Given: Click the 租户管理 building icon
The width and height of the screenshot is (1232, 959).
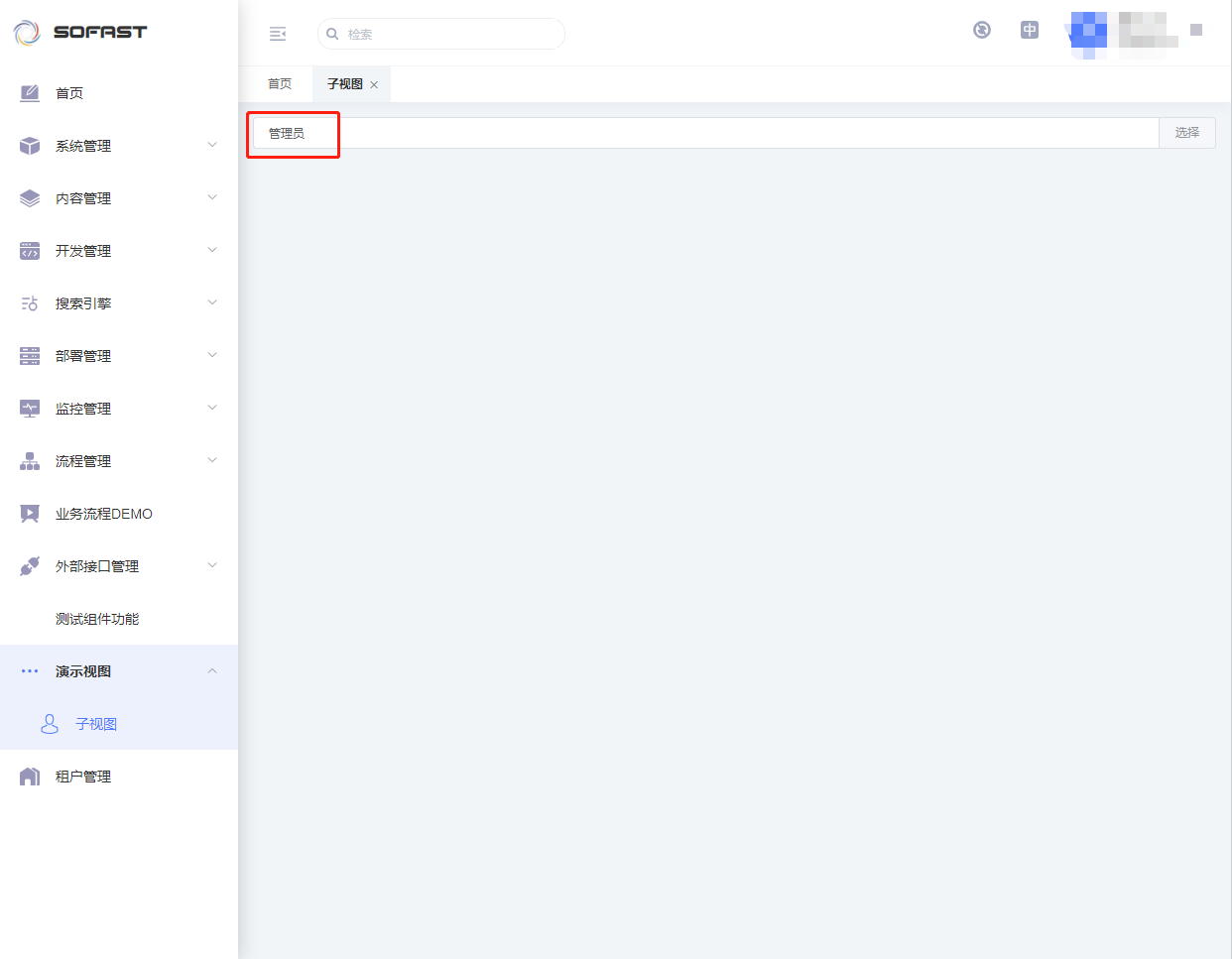Looking at the screenshot, I should pyautogui.click(x=30, y=777).
